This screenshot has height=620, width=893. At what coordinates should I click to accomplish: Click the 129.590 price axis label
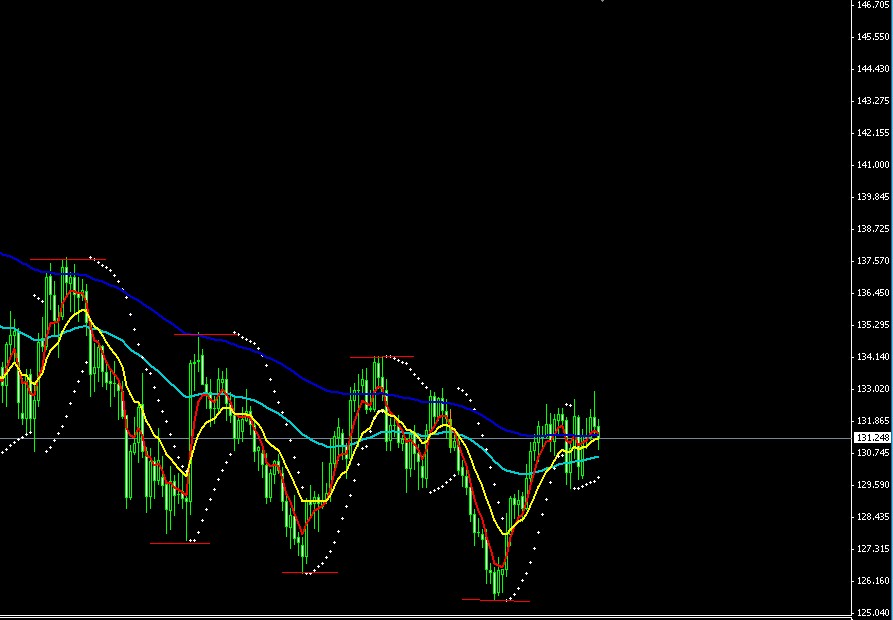point(873,484)
